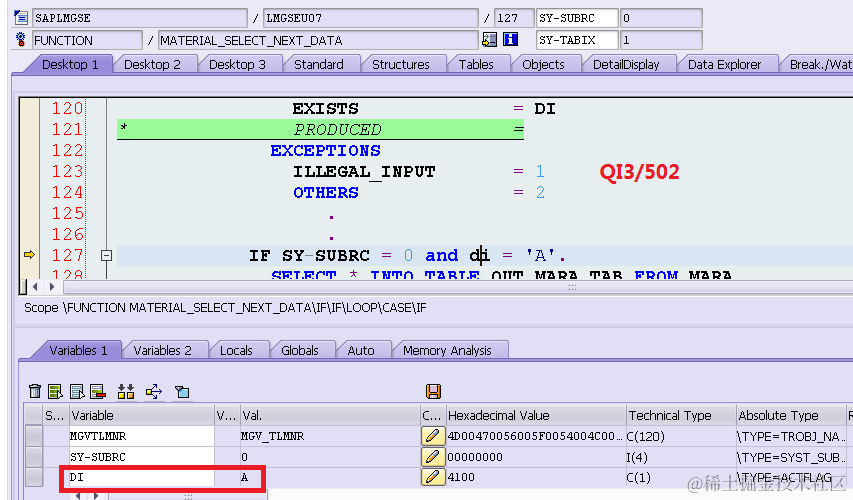Select the Variables 1 tab
The image size is (853, 500).
pyautogui.click(x=78, y=350)
